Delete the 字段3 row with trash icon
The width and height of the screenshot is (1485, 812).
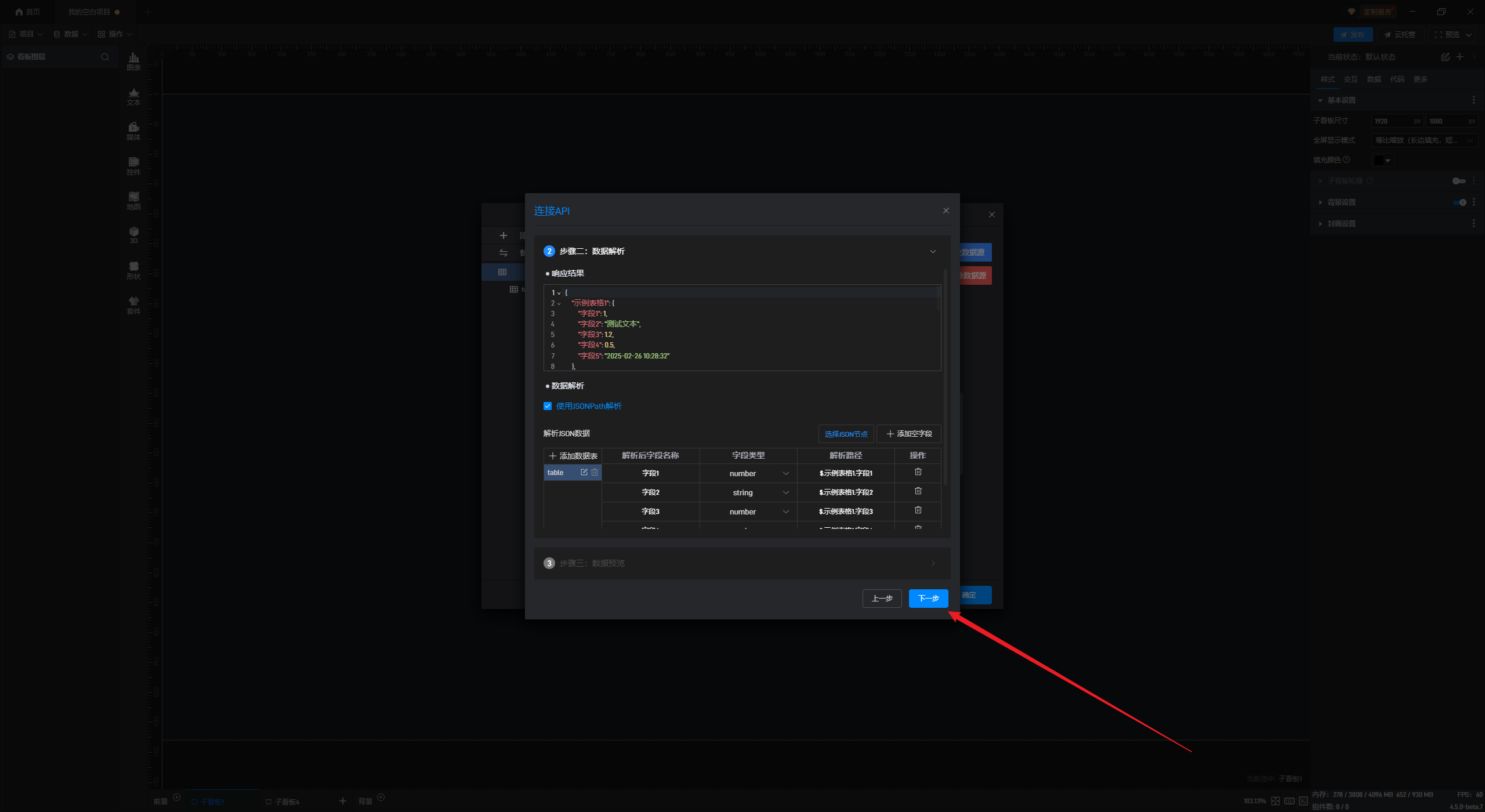point(918,510)
